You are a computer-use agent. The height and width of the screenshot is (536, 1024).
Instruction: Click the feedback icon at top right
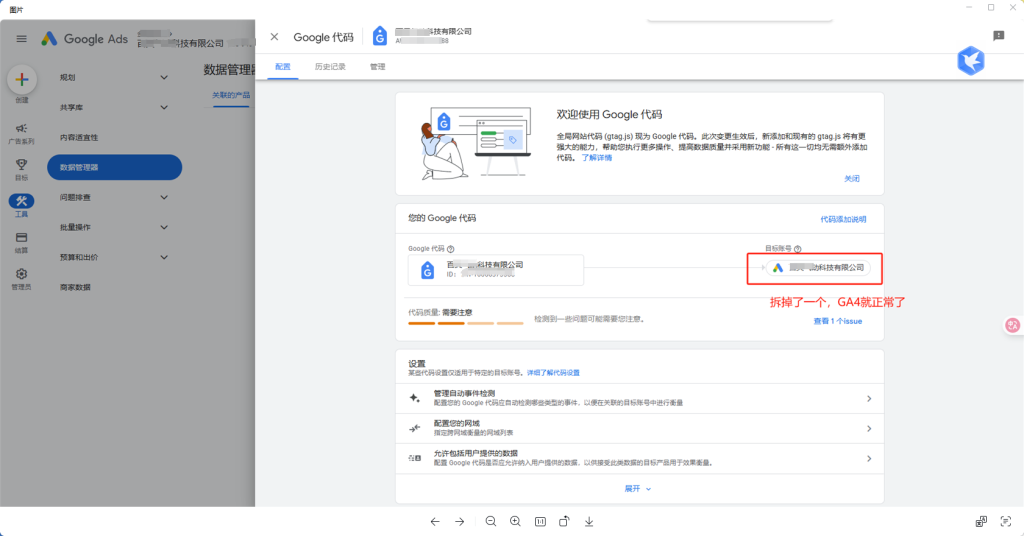pos(999,36)
